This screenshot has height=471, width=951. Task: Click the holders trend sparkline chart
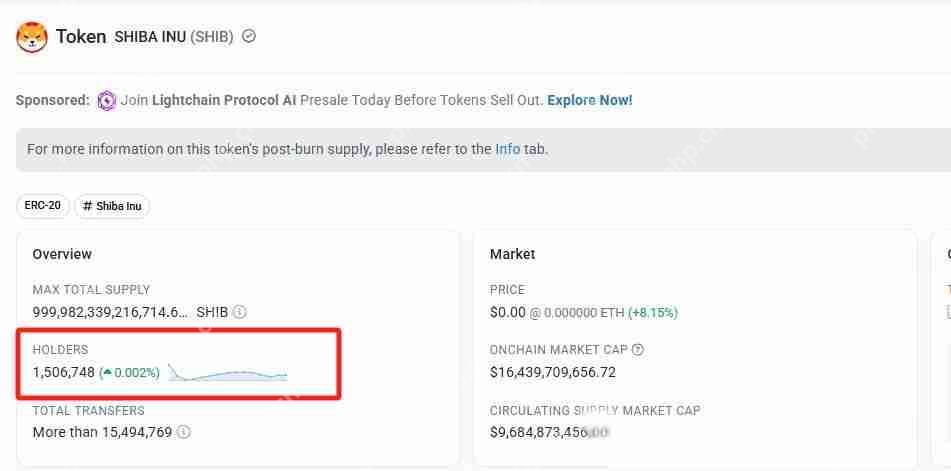(228, 374)
